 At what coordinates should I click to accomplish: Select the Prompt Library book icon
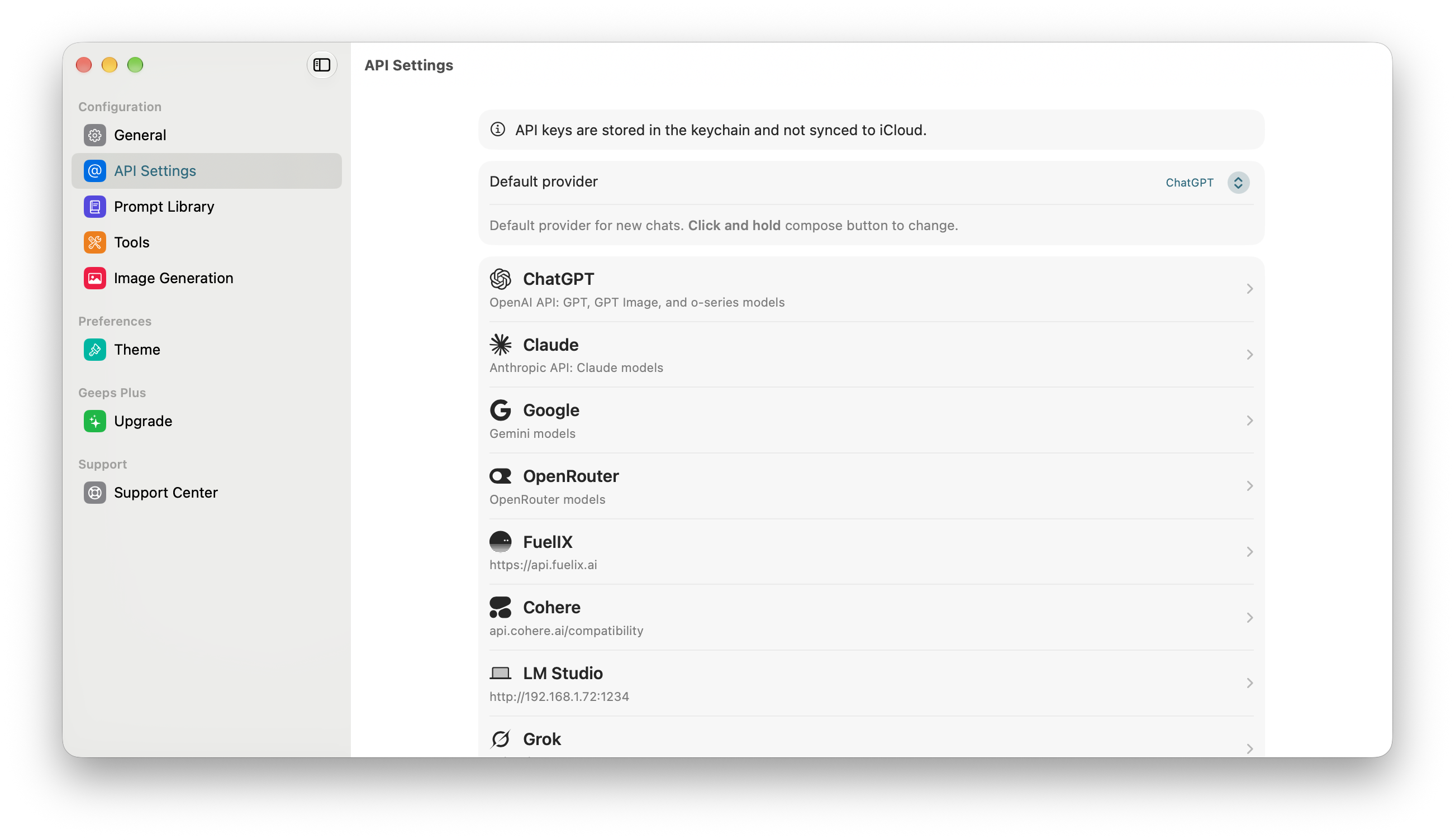click(x=94, y=207)
